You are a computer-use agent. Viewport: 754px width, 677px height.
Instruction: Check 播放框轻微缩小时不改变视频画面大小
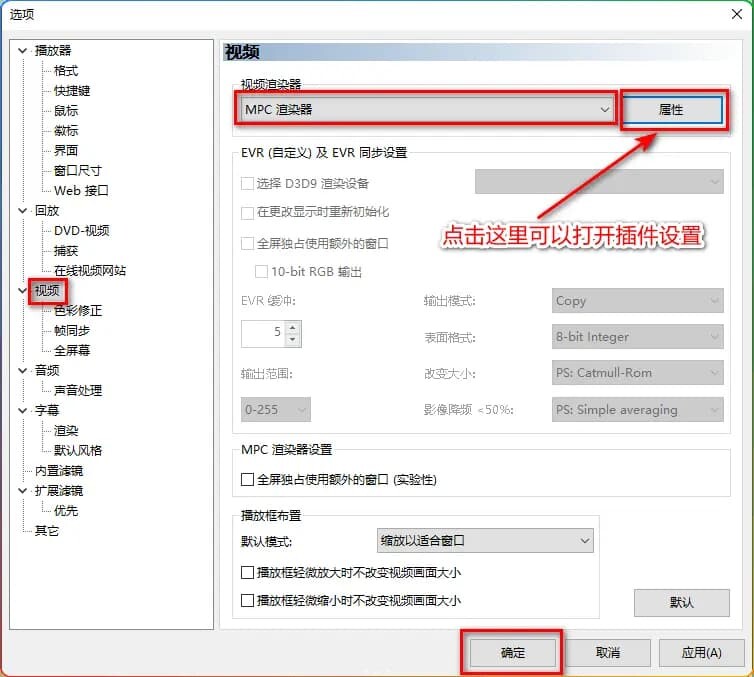coord(248,601)
